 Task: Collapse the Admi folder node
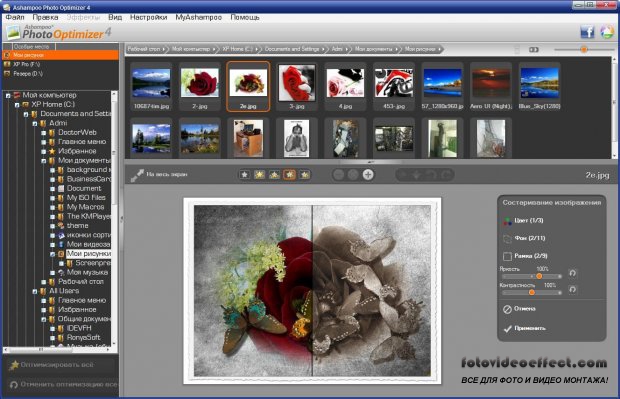35,123
